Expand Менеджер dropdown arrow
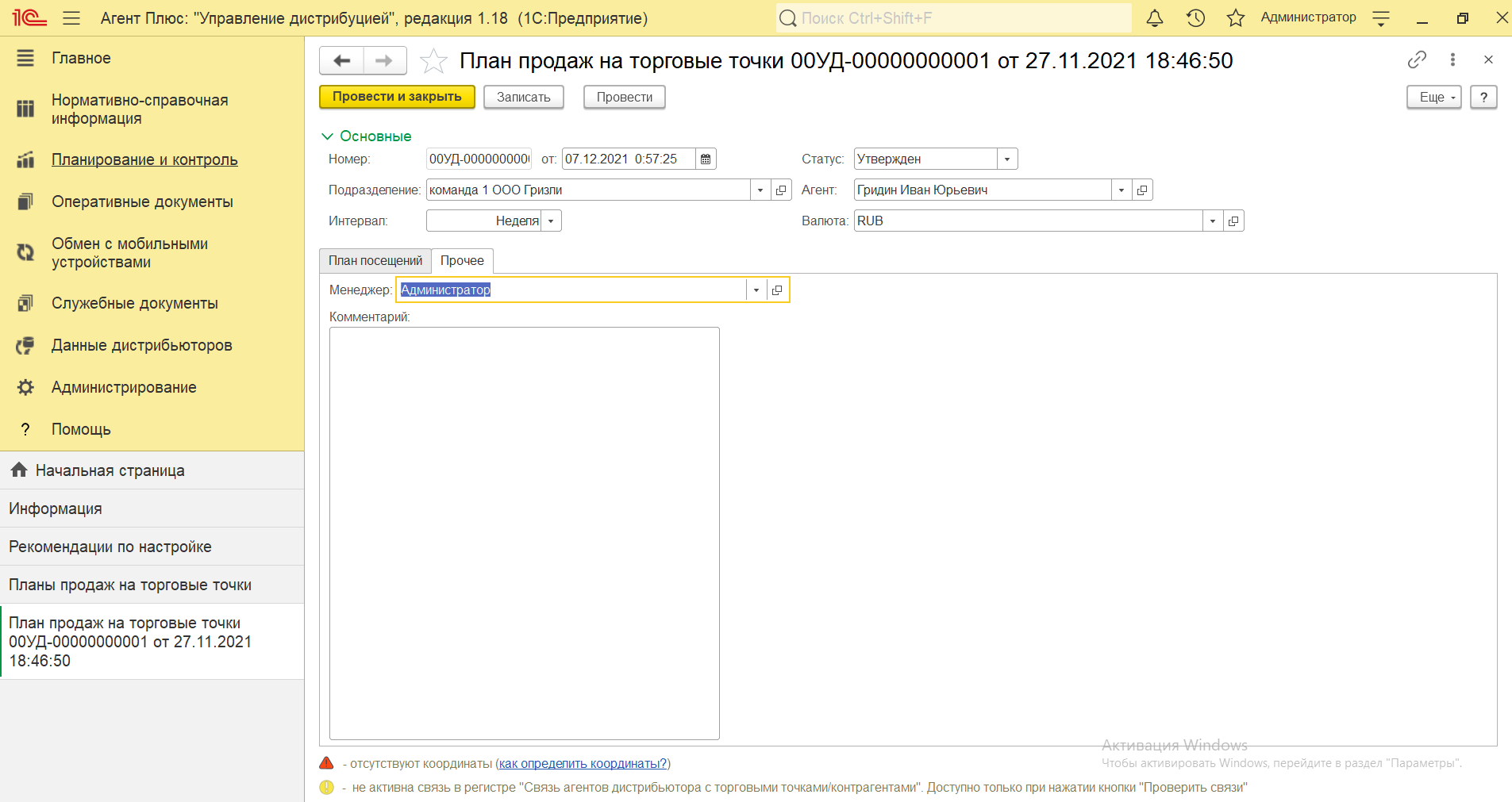This screenshot has width=1512, height=802. [x=756, y=290]
